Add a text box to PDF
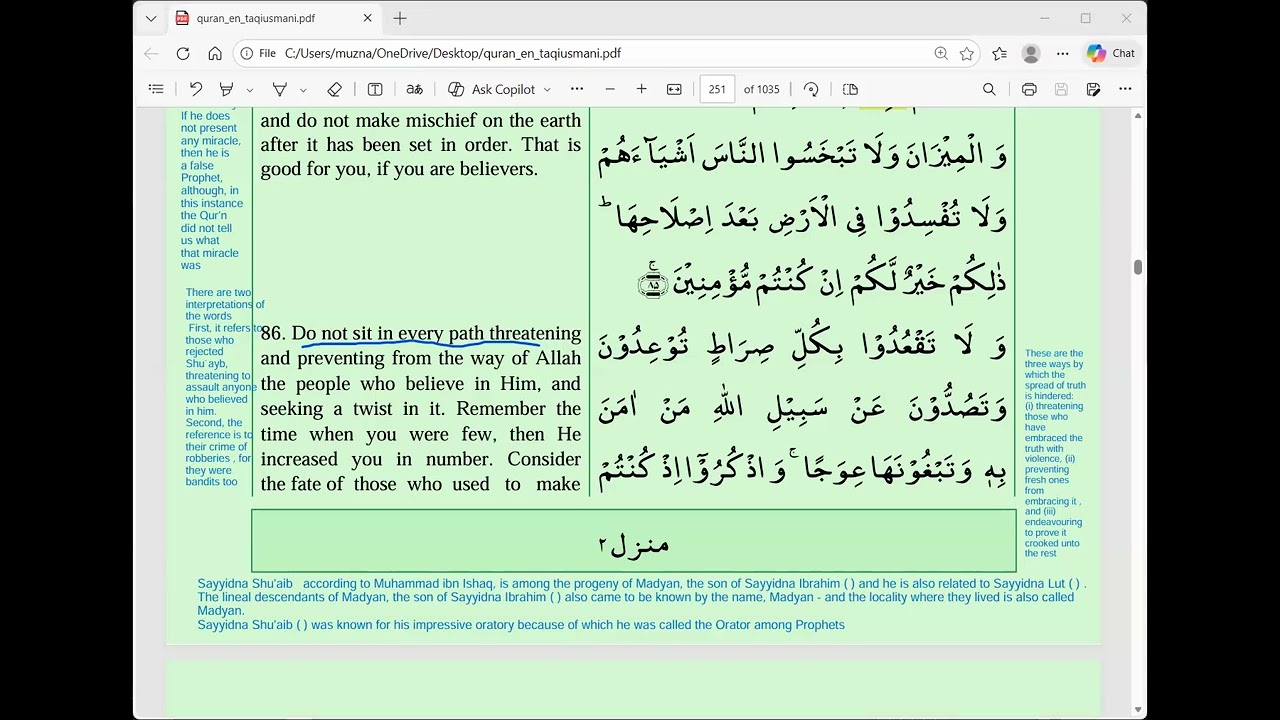The width and height of the screenshot is (1280, 720). point(375,89)
